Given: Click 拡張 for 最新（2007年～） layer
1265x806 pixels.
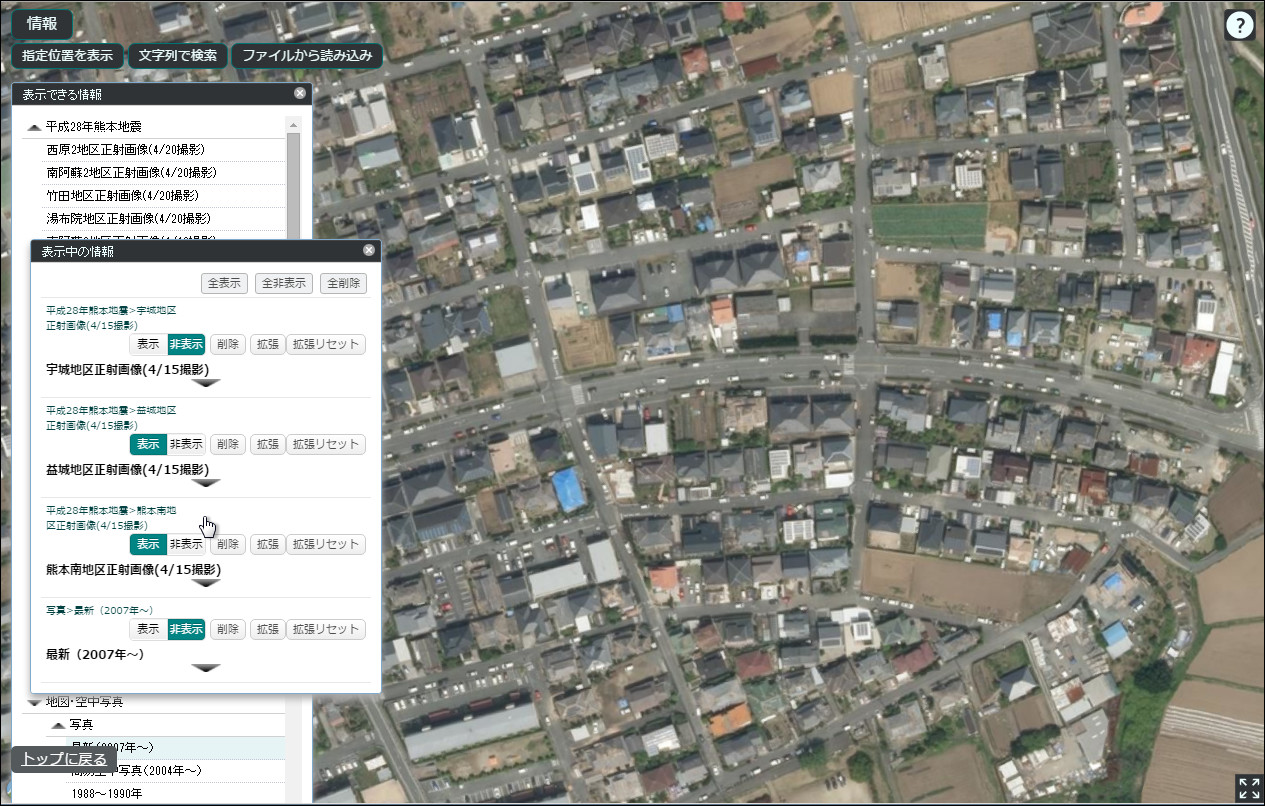Looking at the screenshot, I should 266,629.
